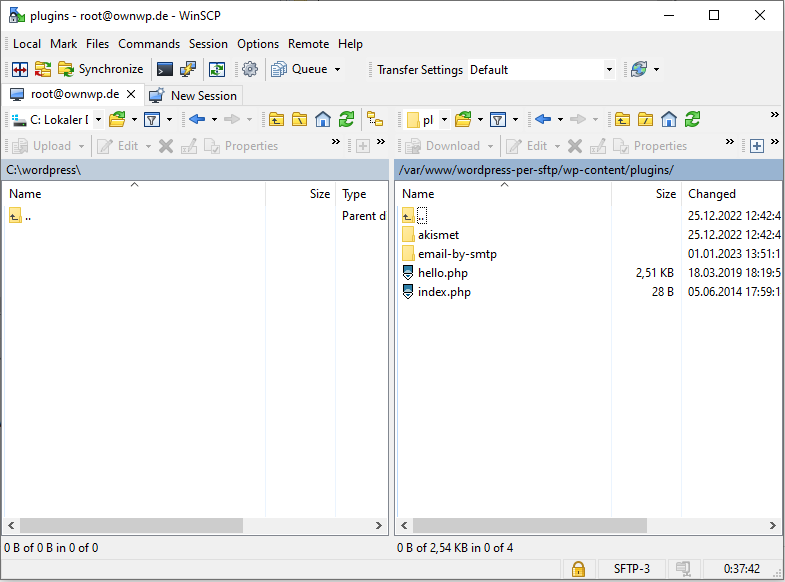Click remote Root Directory icon

coord(645,120)
